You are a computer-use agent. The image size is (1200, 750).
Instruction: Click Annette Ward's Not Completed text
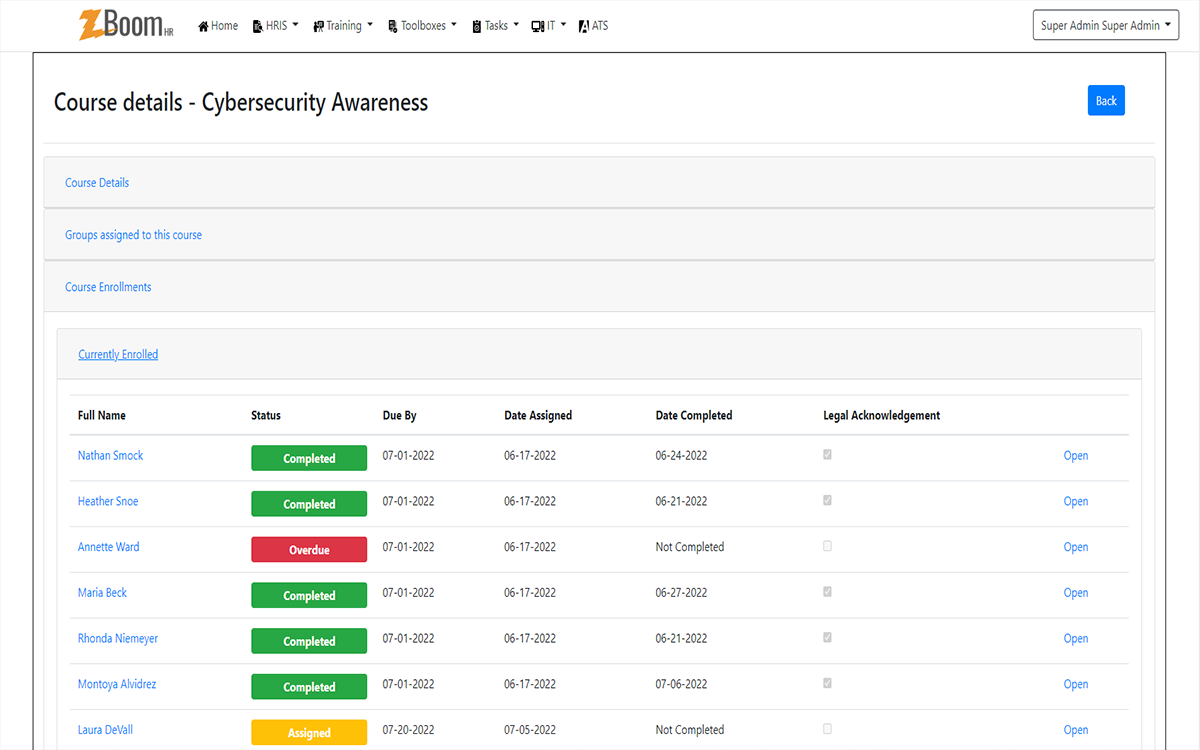click(x=690, y=547)
